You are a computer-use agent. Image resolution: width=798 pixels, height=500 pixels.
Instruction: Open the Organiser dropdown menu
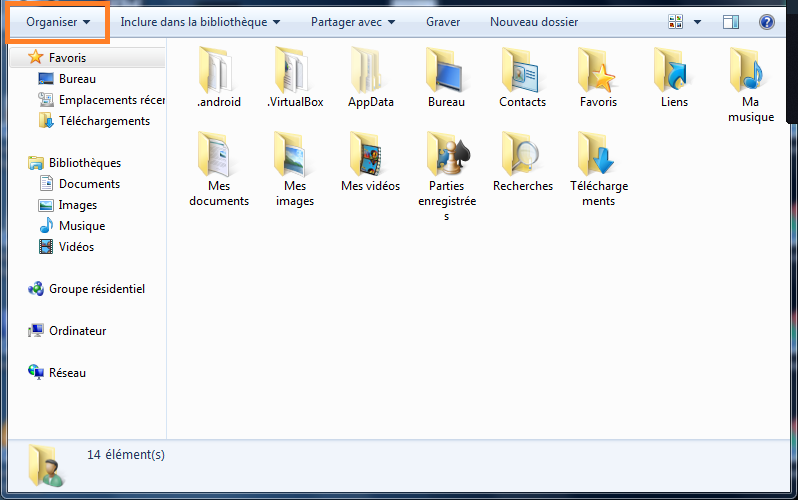pos(58,21)
